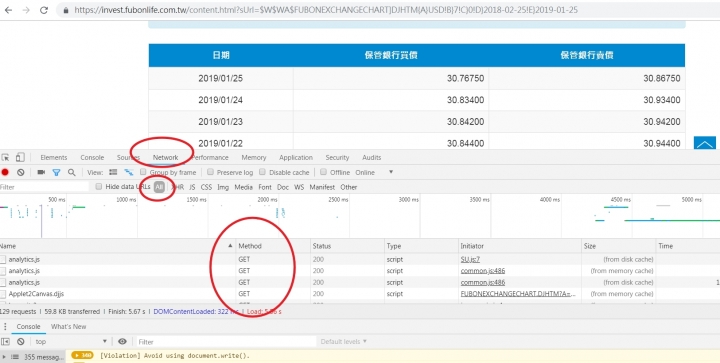Expand the 355 messages group arrow
The image size is (720, 363).
point(4,357)
